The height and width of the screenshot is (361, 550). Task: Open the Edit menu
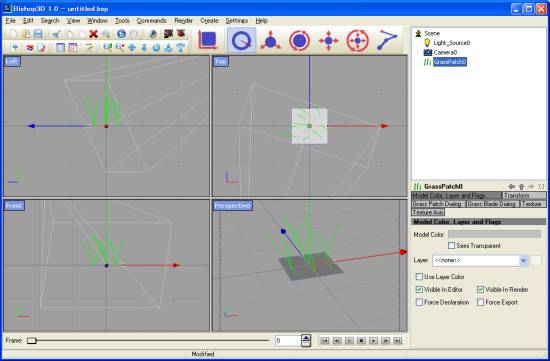[x=28, y=21]
